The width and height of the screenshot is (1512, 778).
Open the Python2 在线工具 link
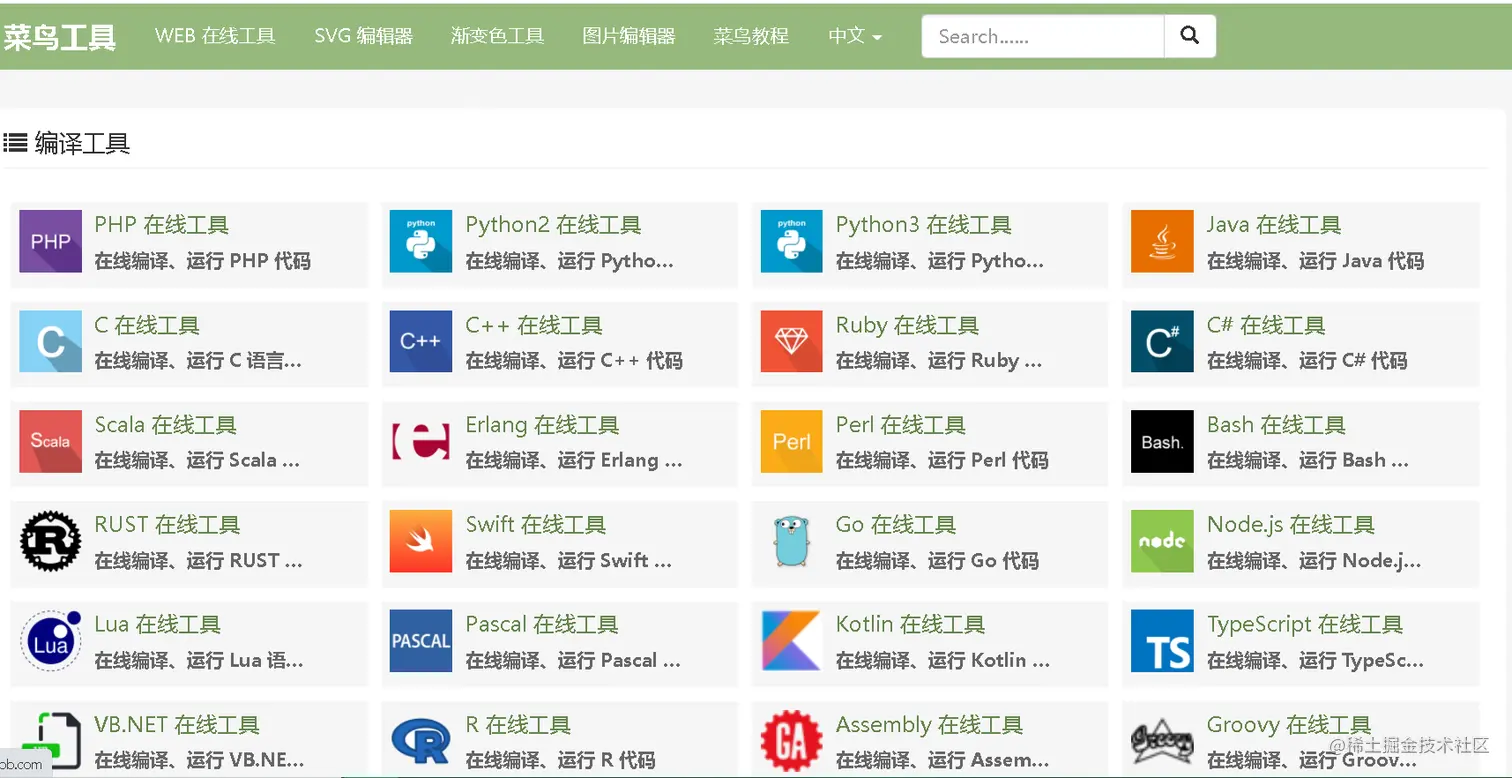(x=553, y=225)
